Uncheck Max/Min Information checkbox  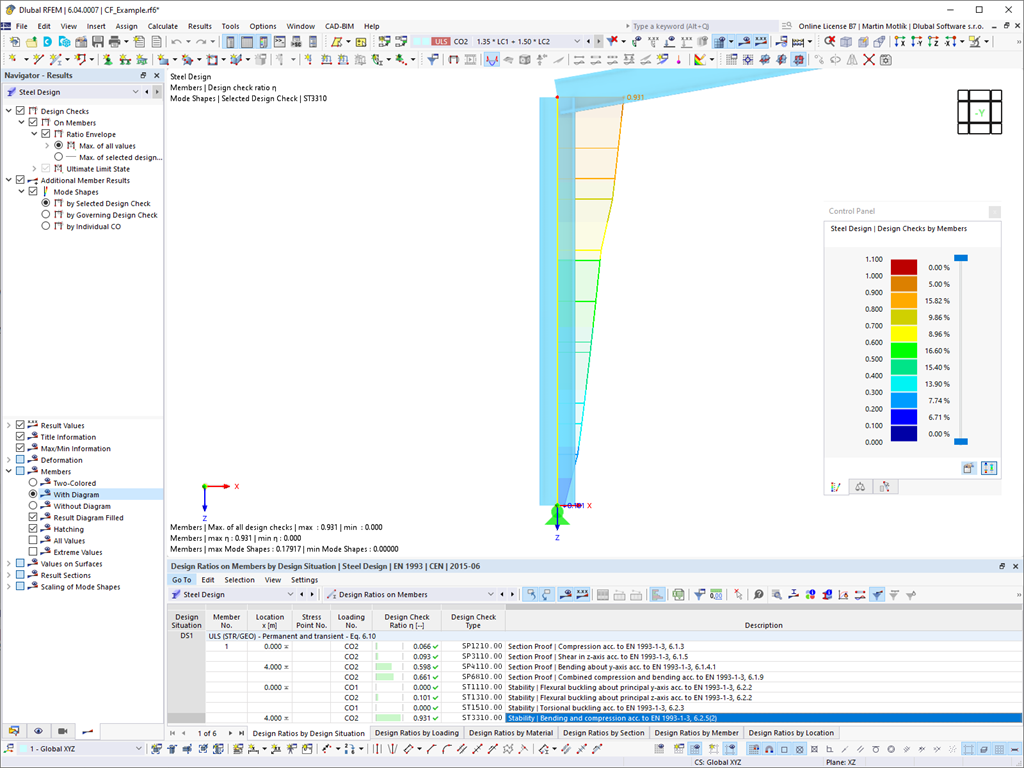20,448
